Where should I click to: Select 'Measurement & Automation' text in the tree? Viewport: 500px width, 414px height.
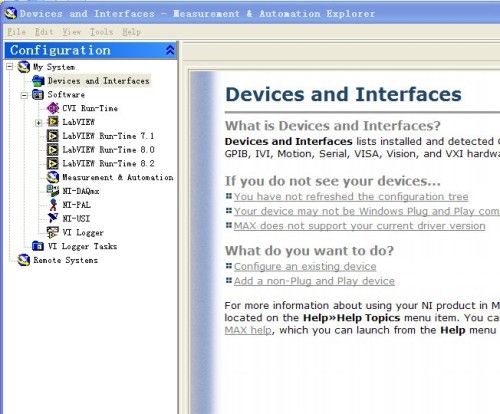[118, 177]
